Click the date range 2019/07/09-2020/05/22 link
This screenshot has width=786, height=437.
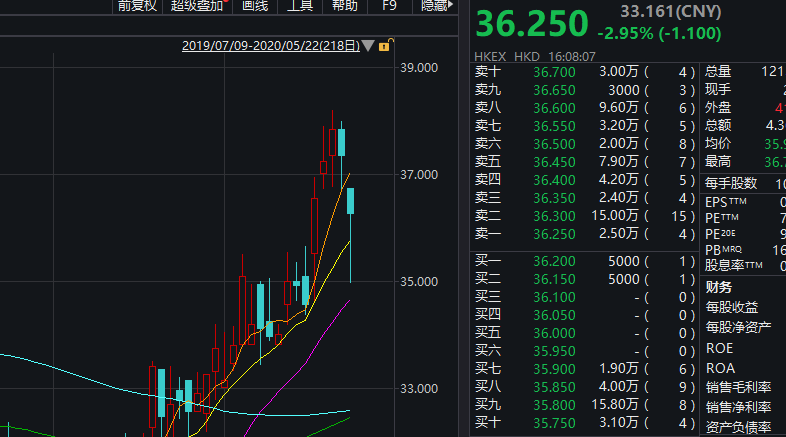coord(271,46)
